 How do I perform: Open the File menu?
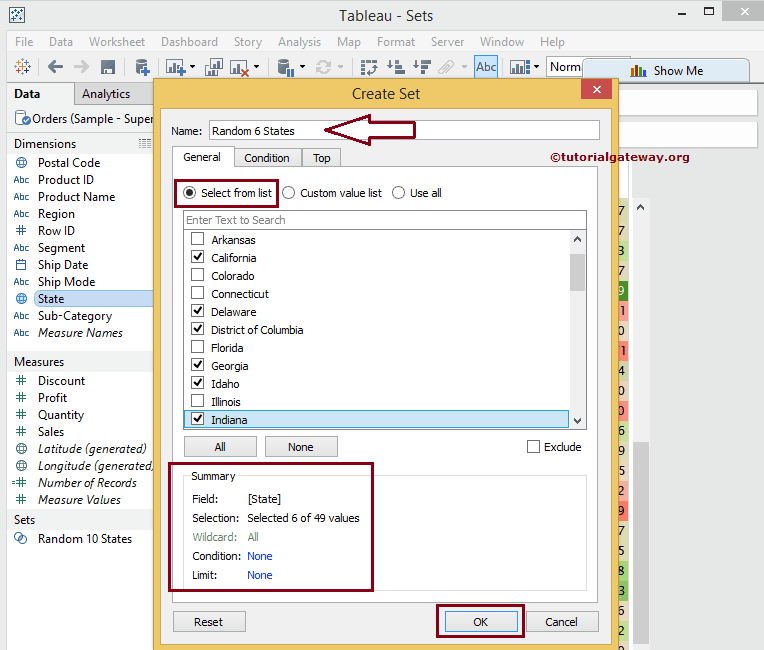[24, 42]
